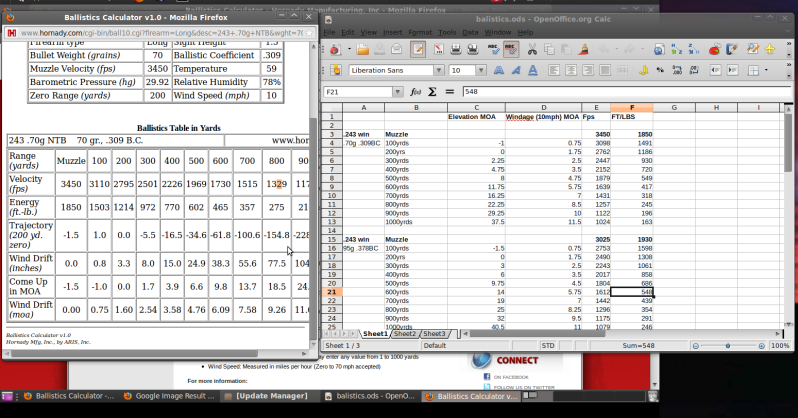Click the Sum sigma icon
The image size is (798, 418).
click(x=432, y=92)
